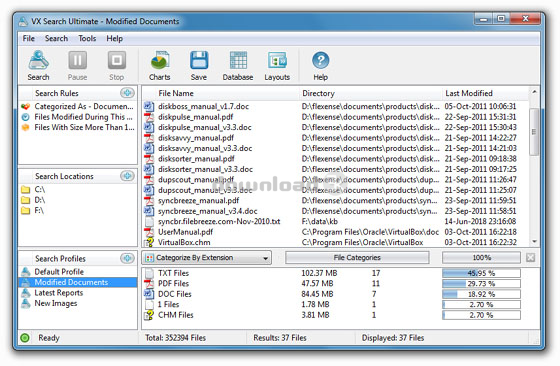Screen dimensions: 560x366
Task: Add a location via Search Locations plus icon
Action: tap(127, 176)
